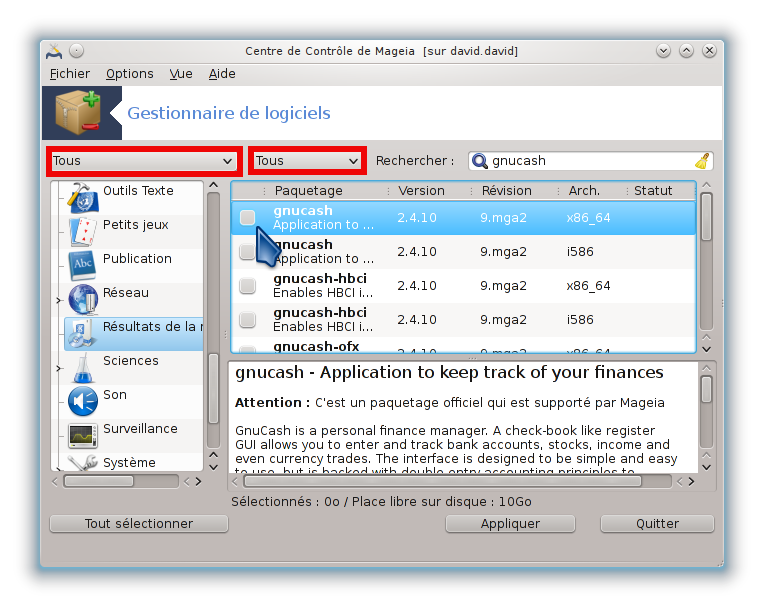Click right arrow of description horizontal scrollbar
Screen dimensions: 764x607
pos(691,482)
